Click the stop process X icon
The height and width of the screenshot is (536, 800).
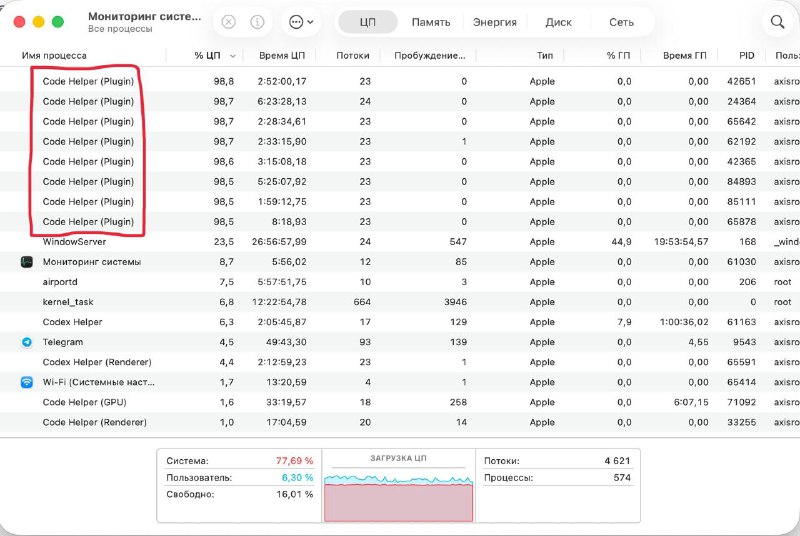point(229,22)
